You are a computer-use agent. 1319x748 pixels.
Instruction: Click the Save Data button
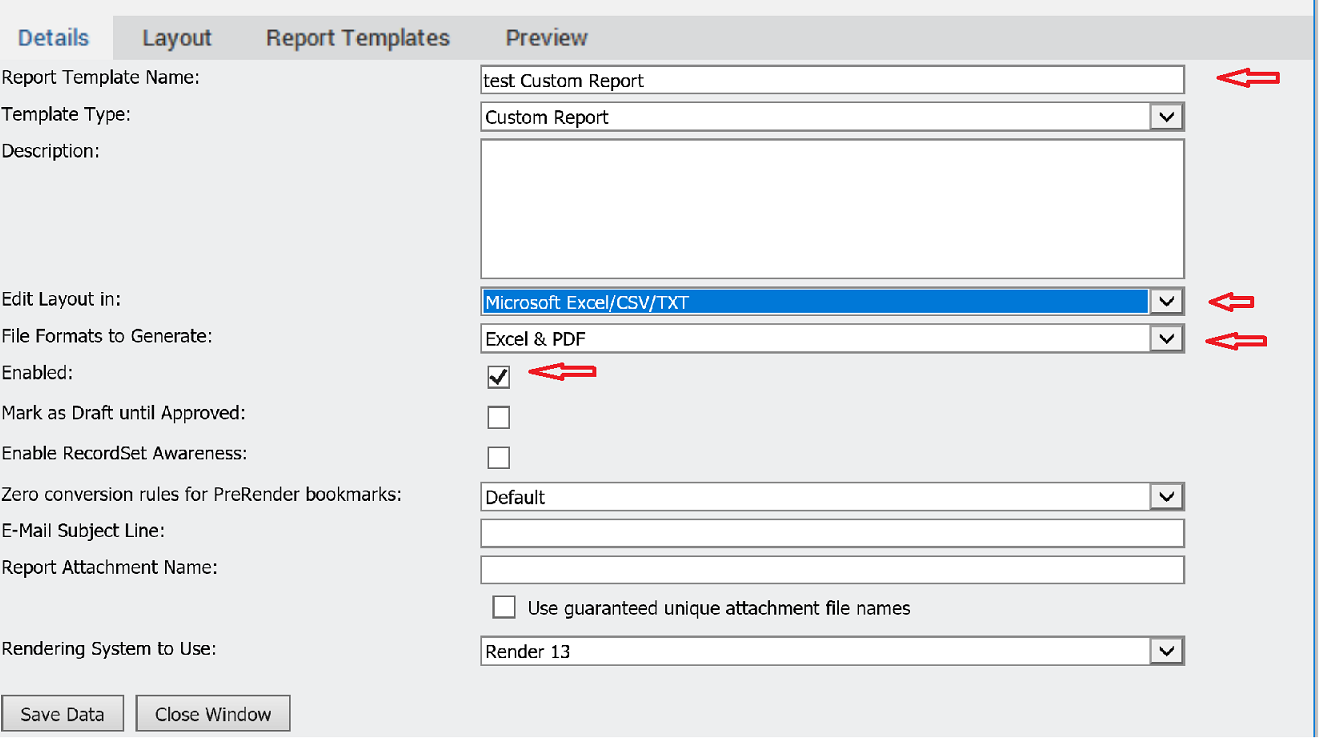[x=62, y=714]
